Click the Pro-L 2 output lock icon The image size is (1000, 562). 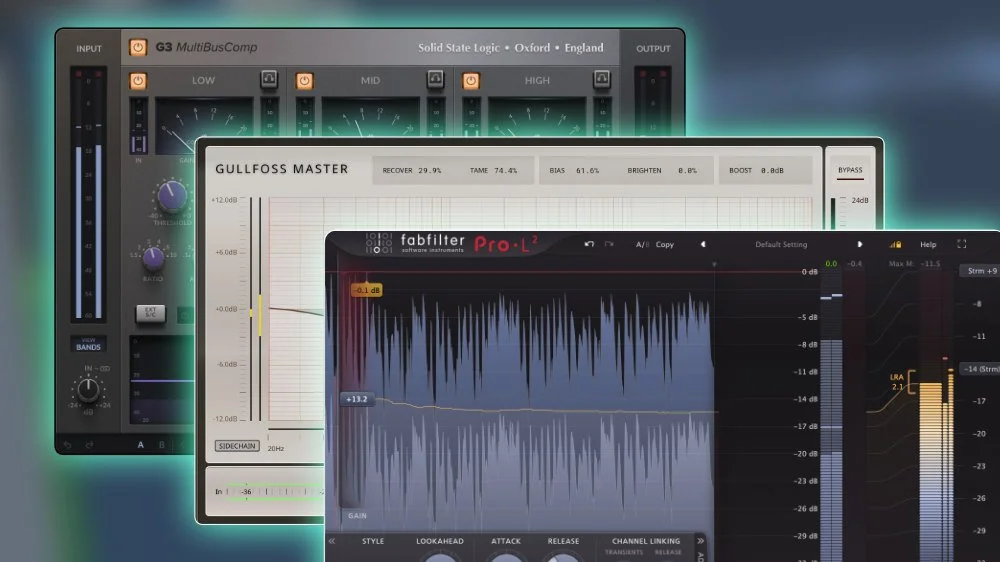pos(895,244)
